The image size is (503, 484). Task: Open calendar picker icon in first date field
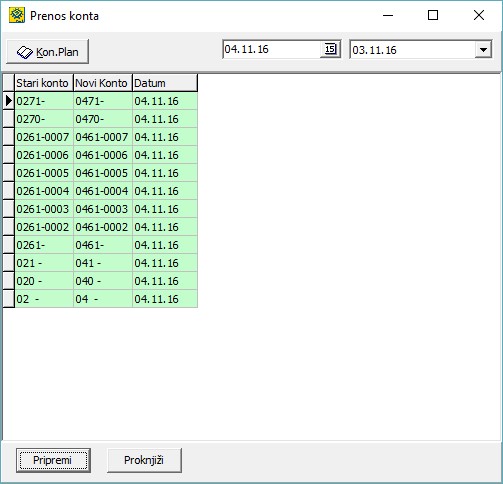pos(330,49)
